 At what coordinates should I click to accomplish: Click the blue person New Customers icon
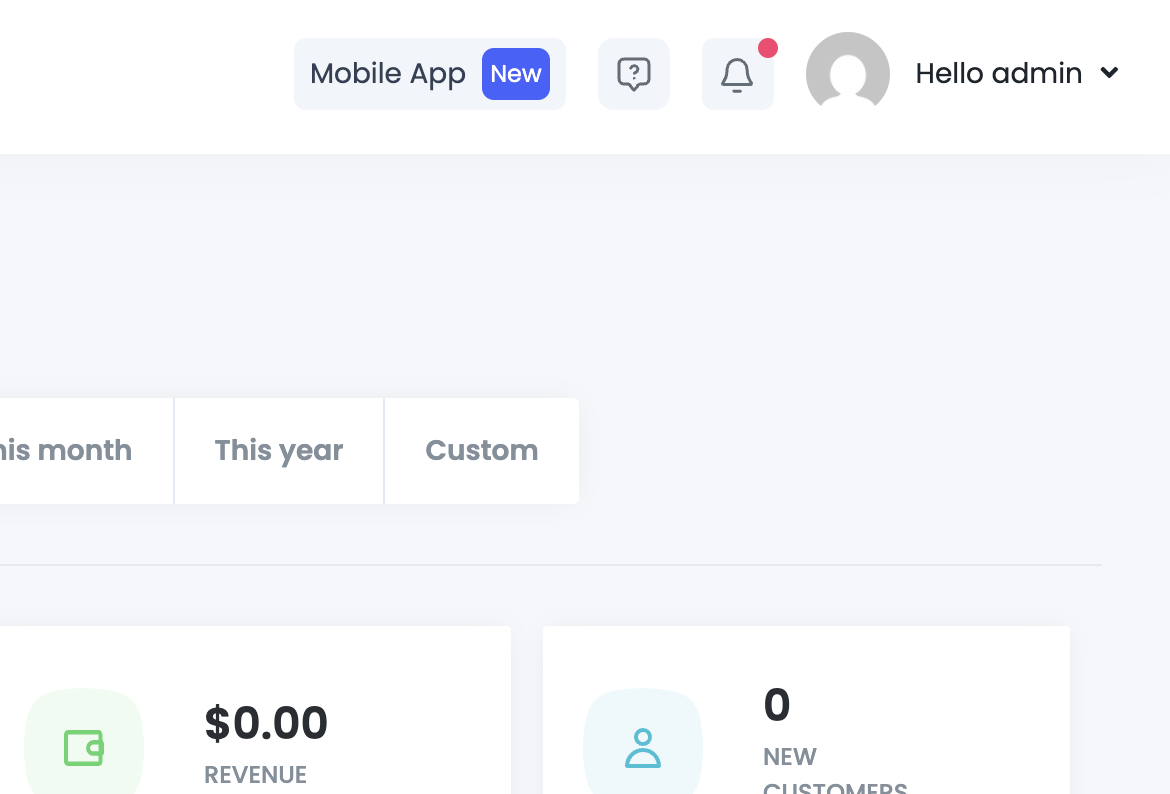(643, 748)
